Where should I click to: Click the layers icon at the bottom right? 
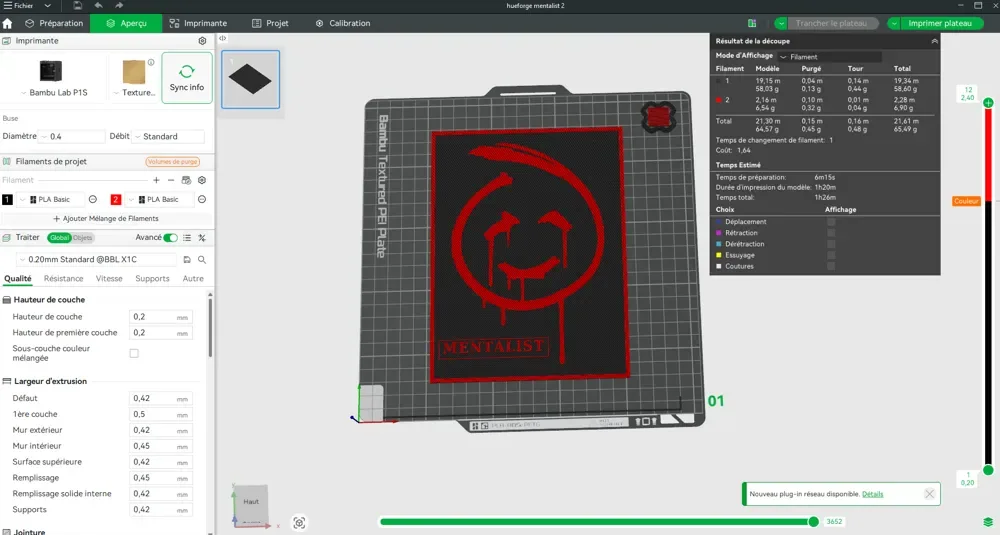(988, 523)
